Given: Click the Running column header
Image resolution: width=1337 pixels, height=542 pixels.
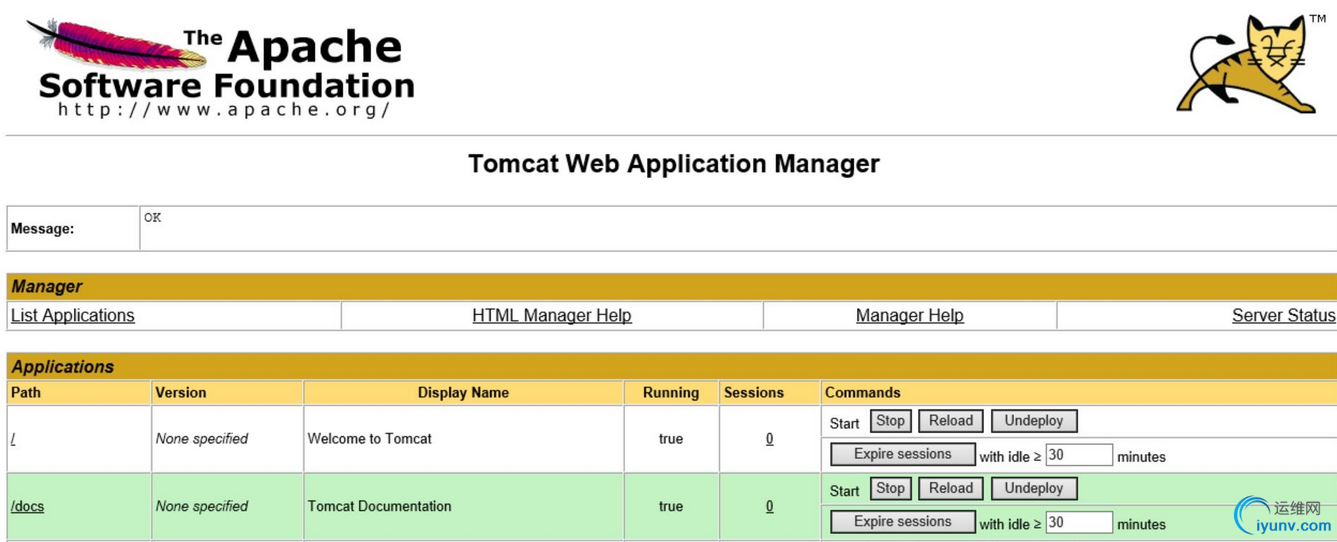Looking at the screenshot, I should click(x=671, y=393).
